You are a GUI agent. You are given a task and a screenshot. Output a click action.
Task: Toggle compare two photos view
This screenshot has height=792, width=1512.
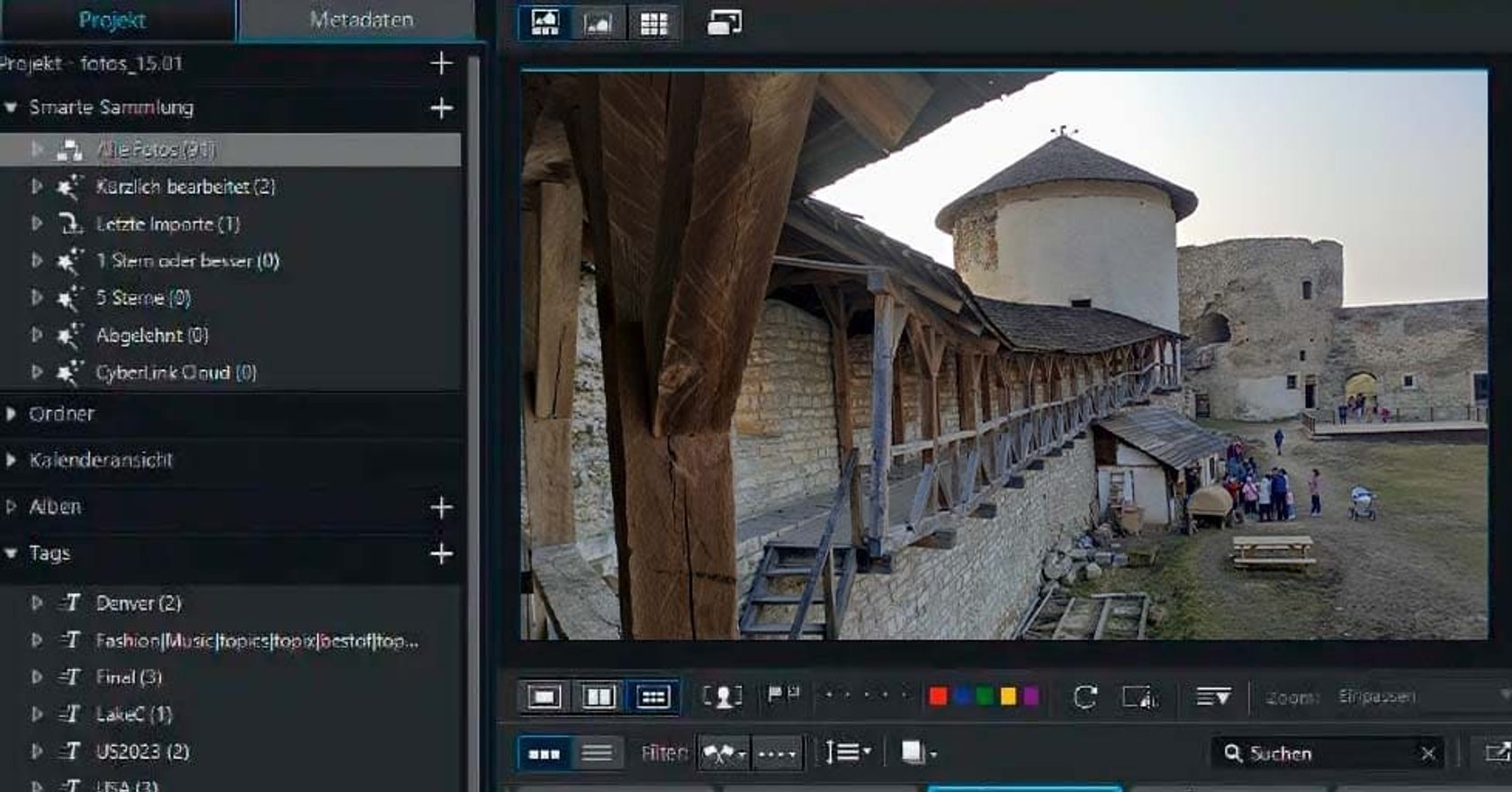(598, 696)
